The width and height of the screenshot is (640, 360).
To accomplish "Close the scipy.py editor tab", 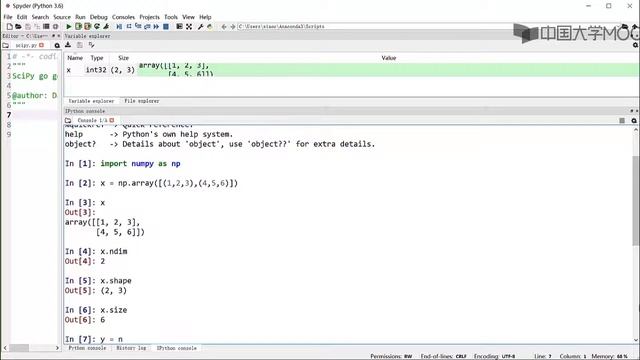I will (41, 45).
